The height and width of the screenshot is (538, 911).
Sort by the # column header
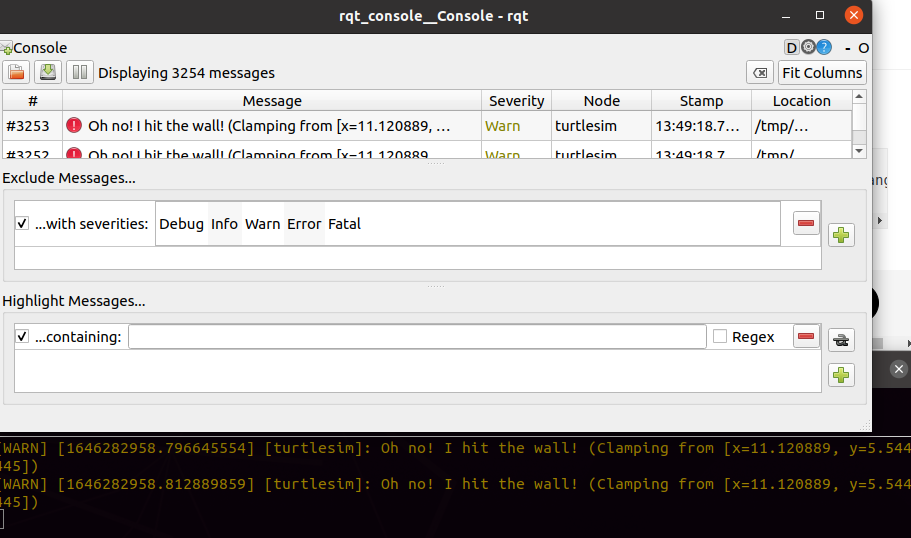pyautogui.click(x=33, y=101)
